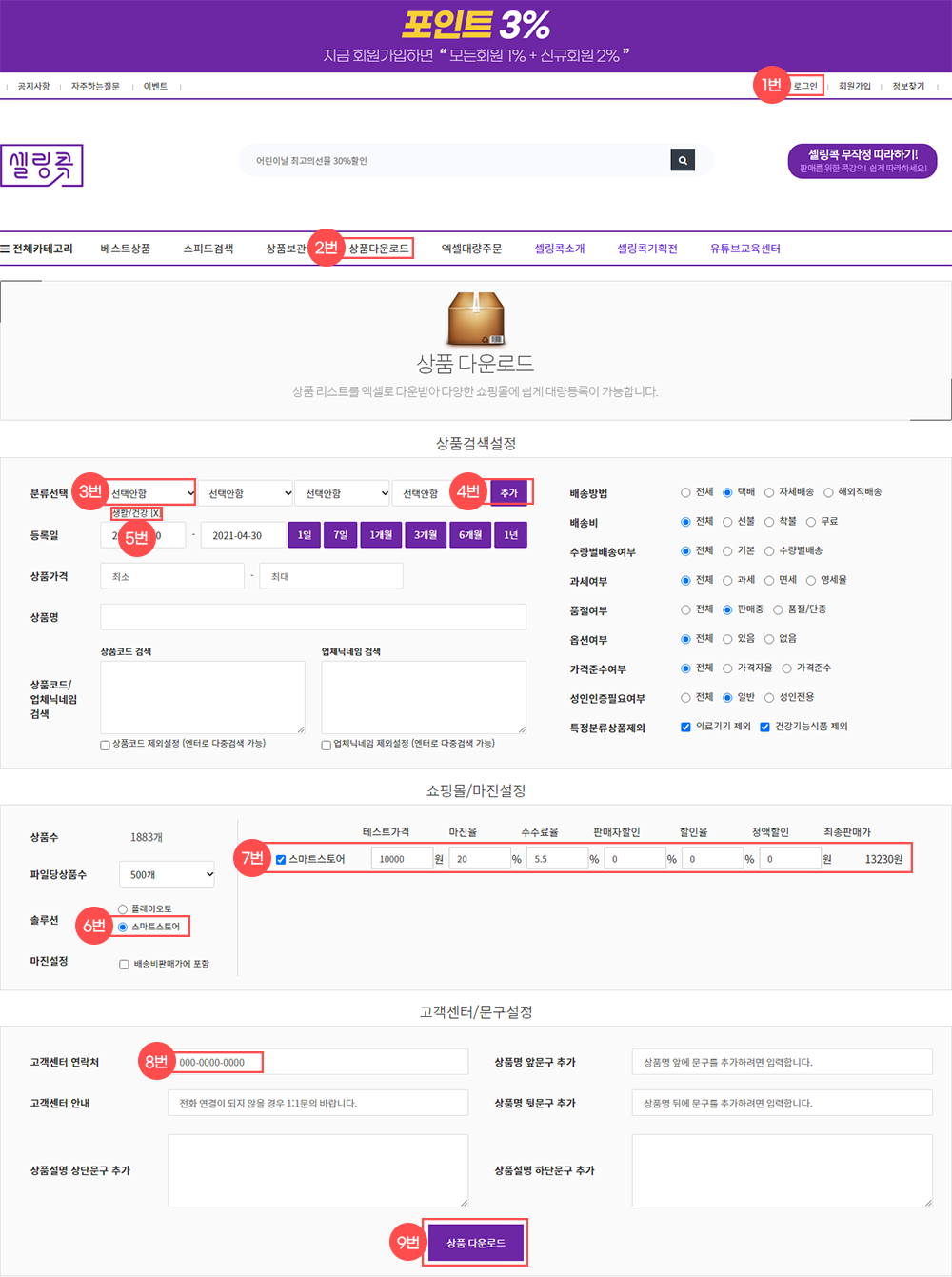952x1277 pixels.
Task: Open the 베스트상품 menu item
Action: coord(125,247)
